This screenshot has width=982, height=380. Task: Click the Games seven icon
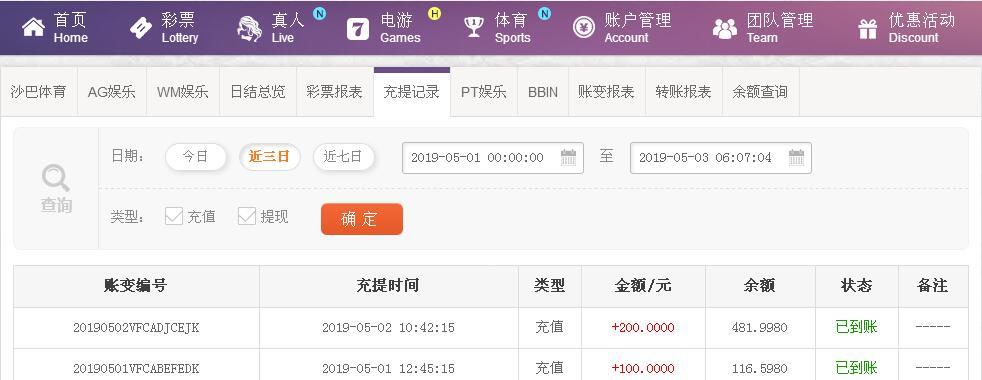358,29
